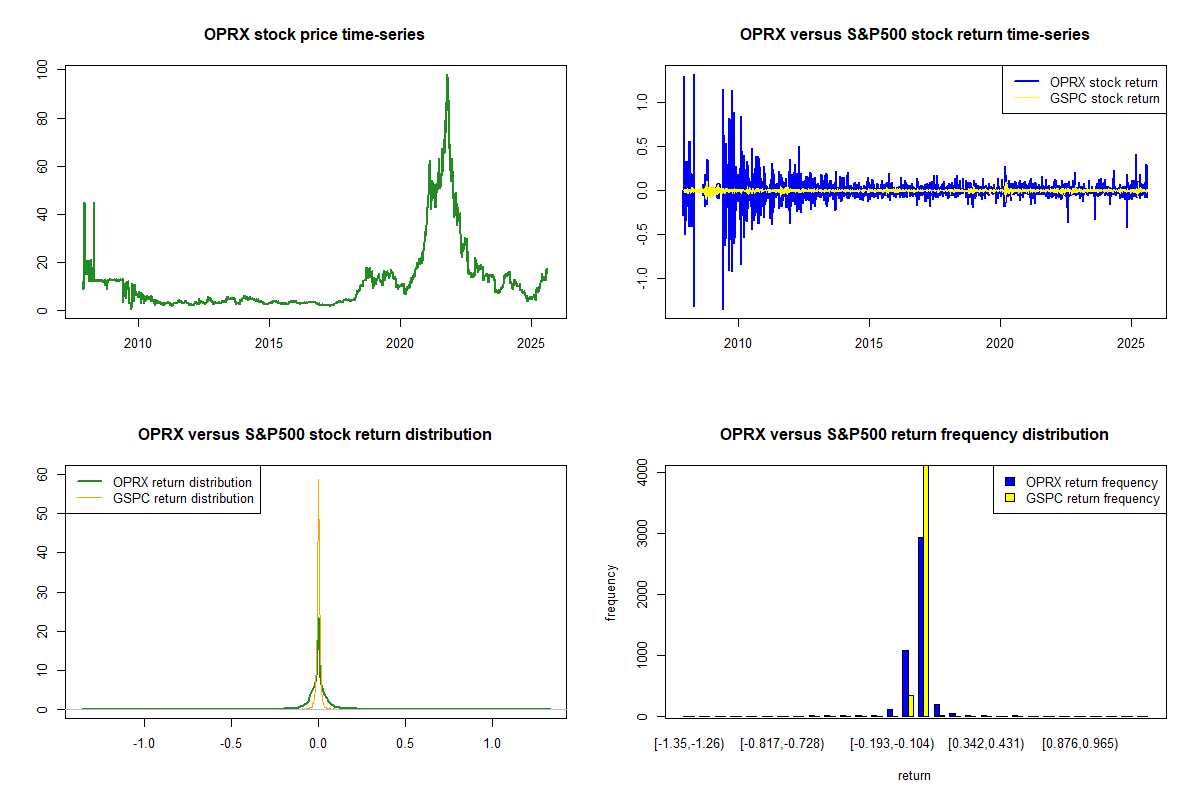Click the yellow GSPC return frequency legend swatch

(1010, 498)
